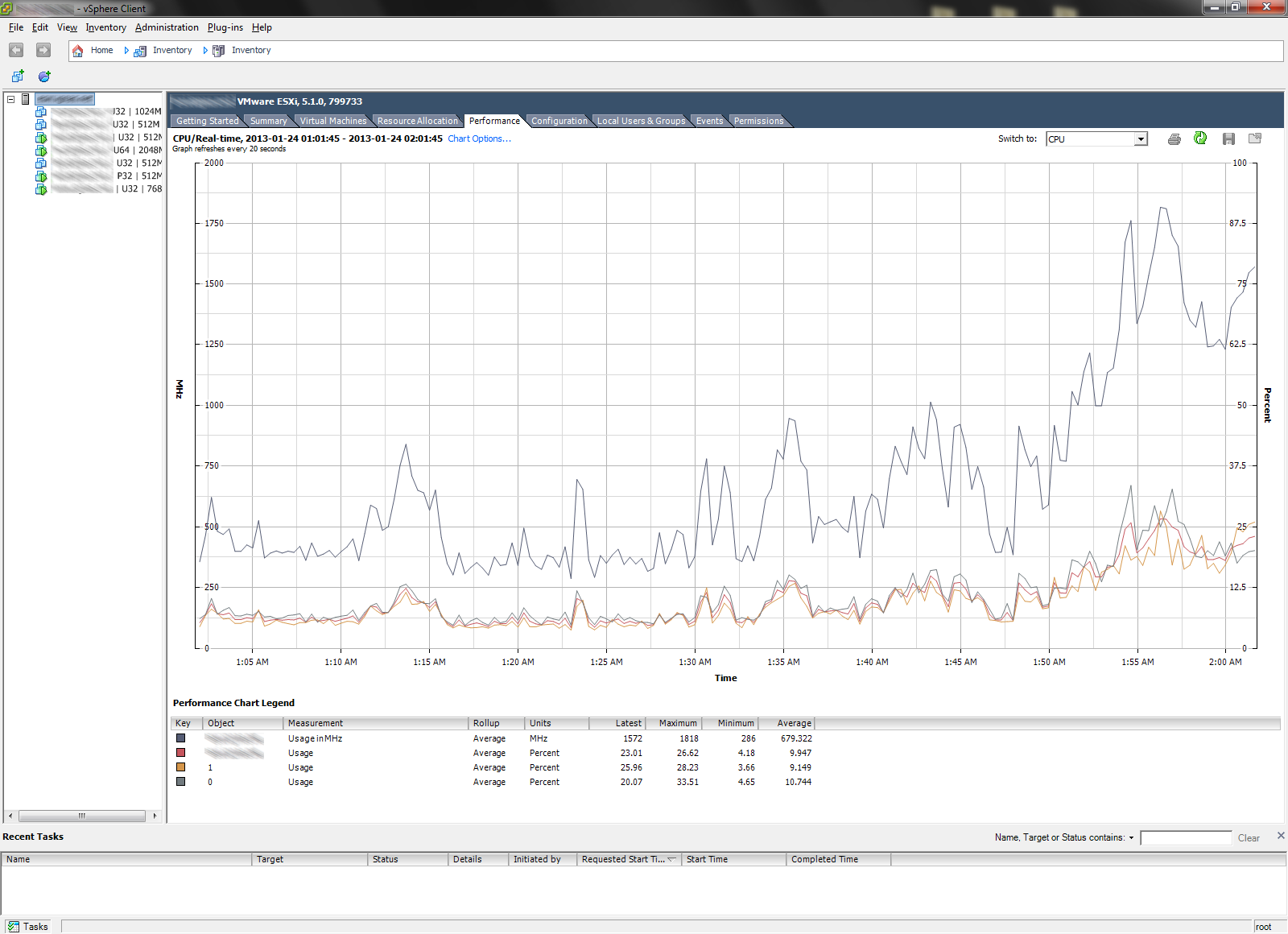This screenshot has width=1288, height=934.
Task: Switch to the Events tab
Action: 709,121
